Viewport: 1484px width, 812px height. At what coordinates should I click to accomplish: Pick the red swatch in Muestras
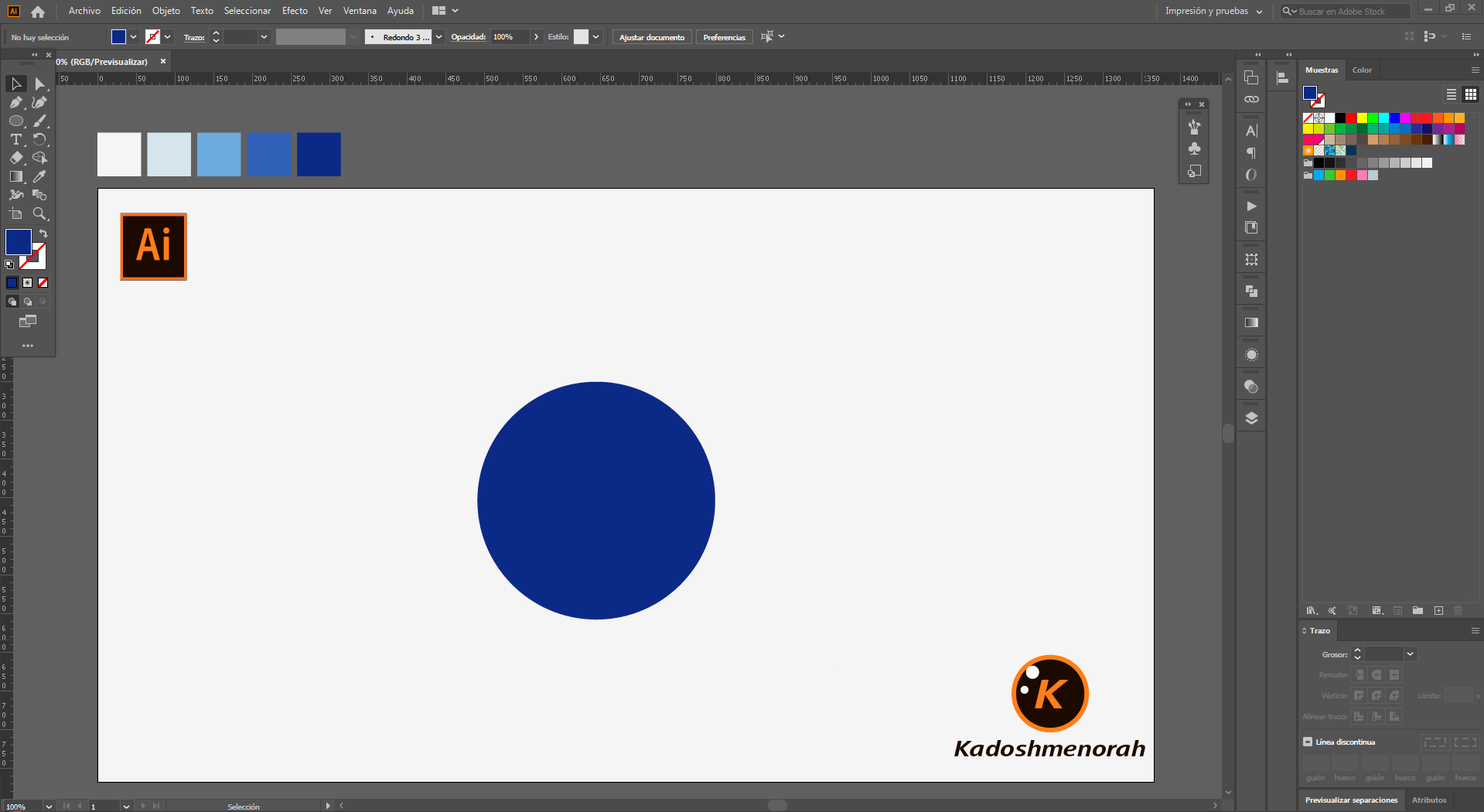point(1351,118)
